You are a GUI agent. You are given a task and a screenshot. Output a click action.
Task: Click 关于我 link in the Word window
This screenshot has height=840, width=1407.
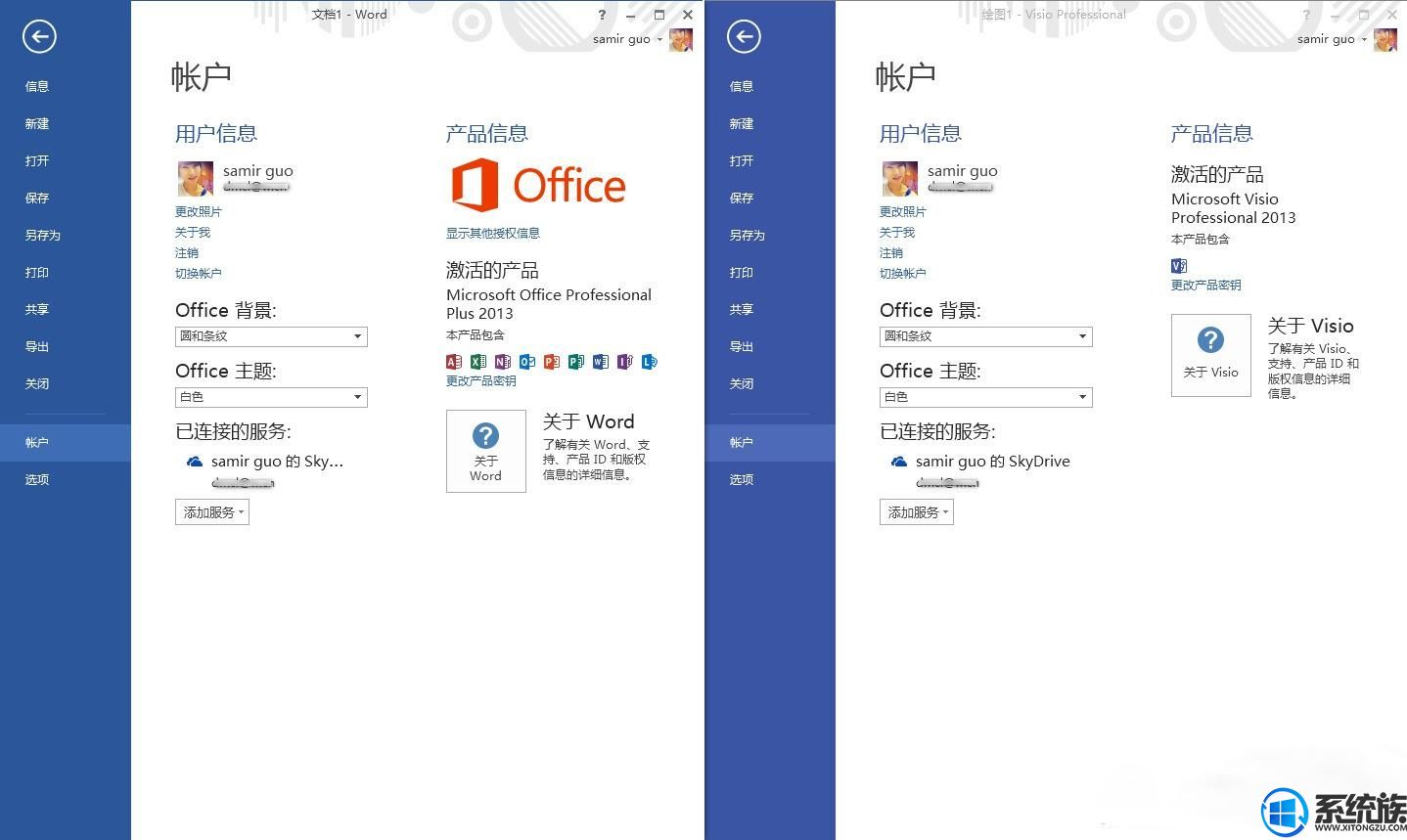[x=193, y=232]
